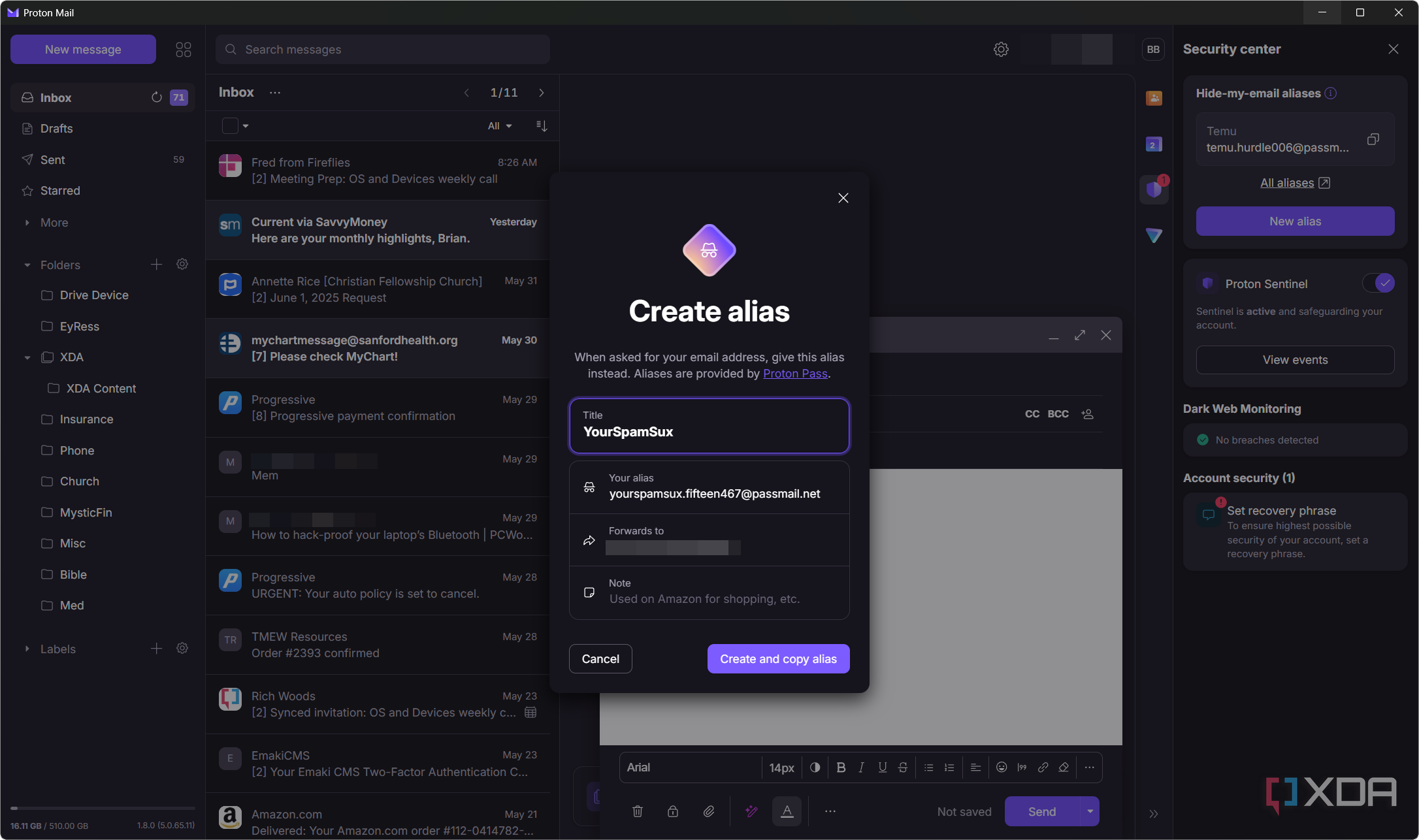
Task: Add a new folder with plus icon
Action: point(156,265)
